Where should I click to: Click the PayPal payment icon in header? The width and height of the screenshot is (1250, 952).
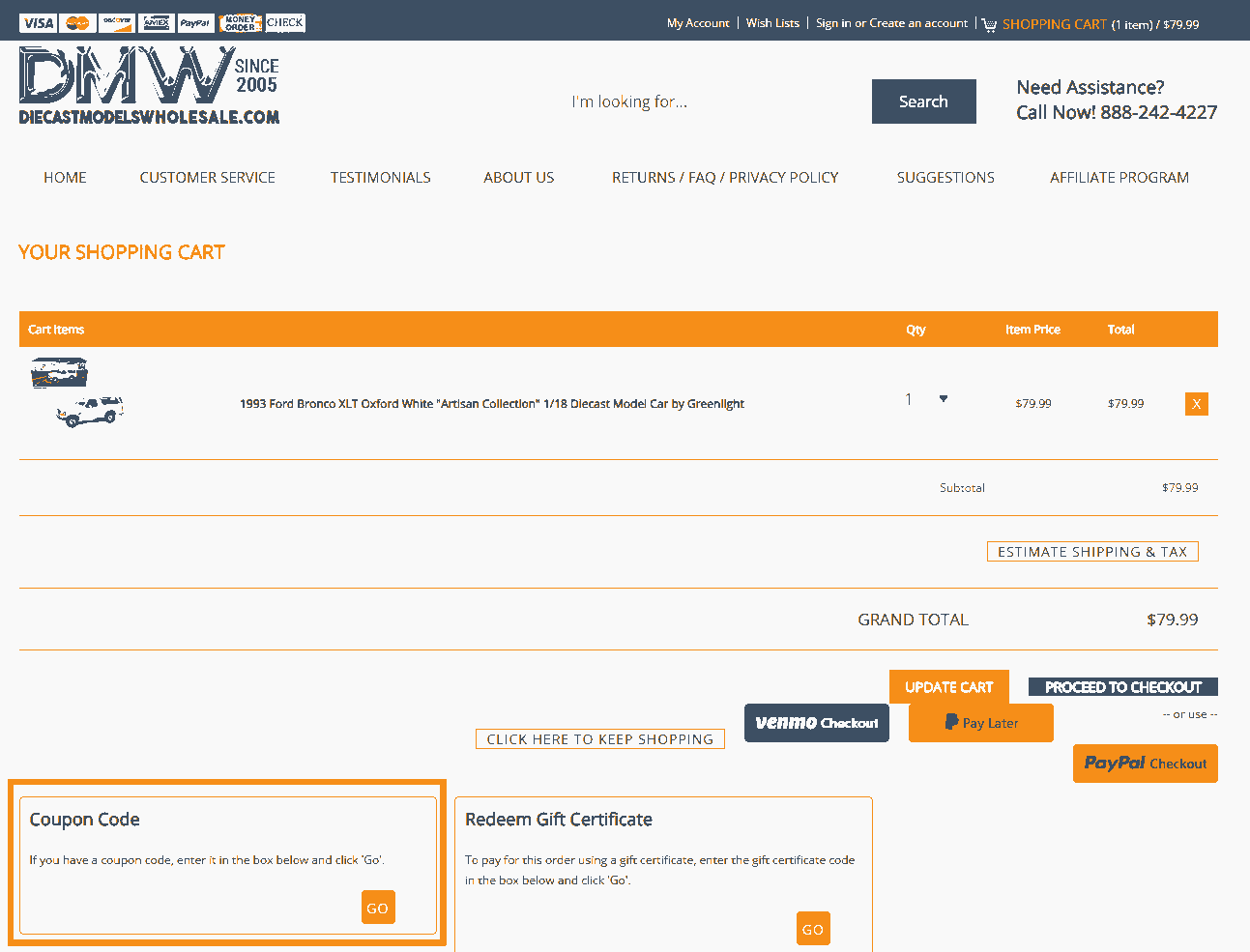[x=195, y=22]
